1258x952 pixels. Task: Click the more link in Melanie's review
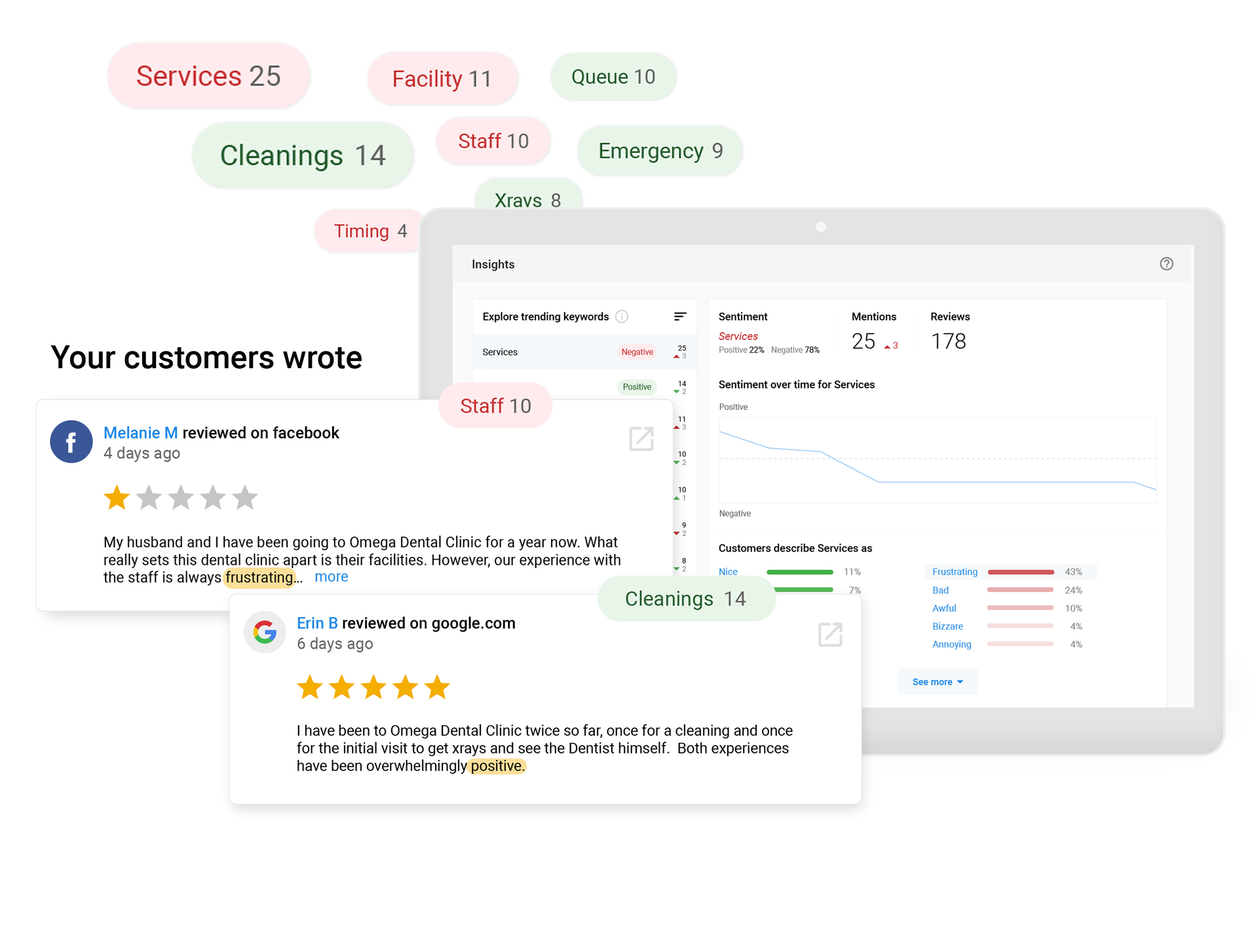point(331,577)
